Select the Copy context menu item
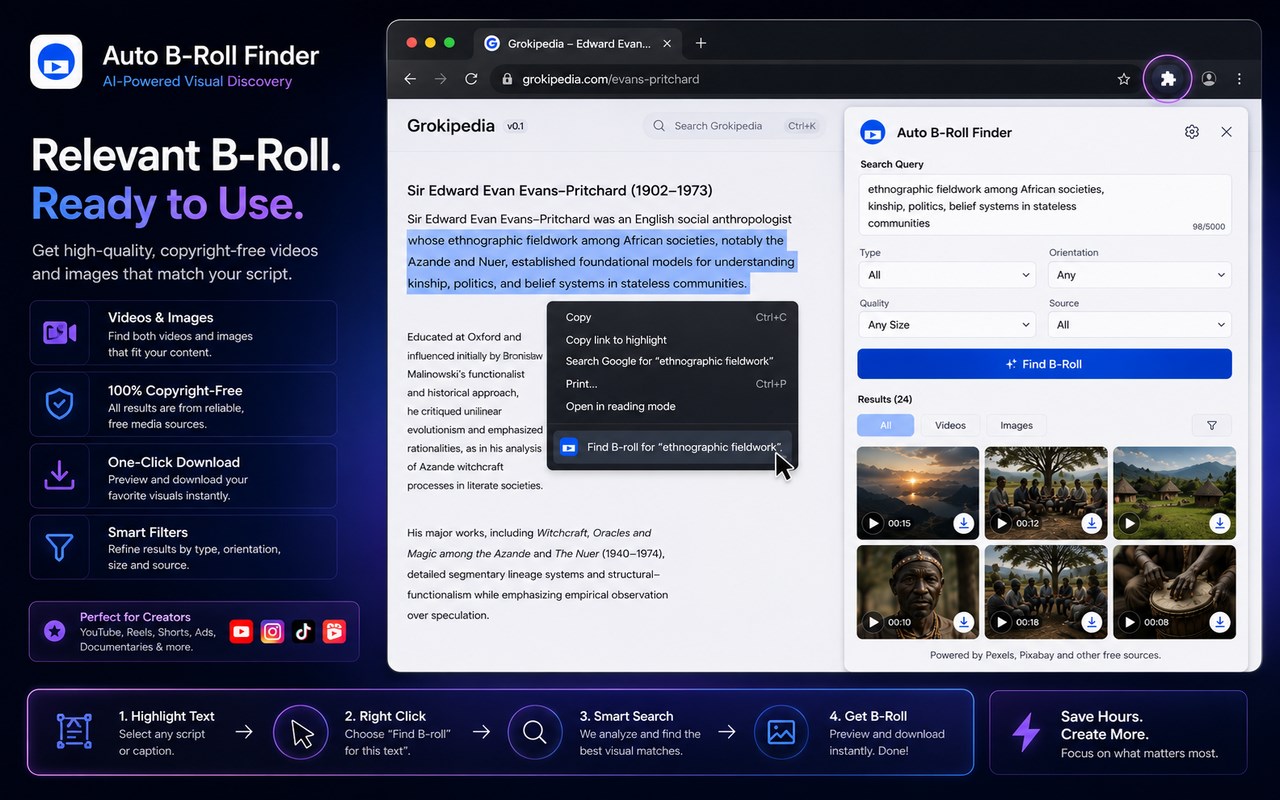1280x800 pixels. [x=672, y=317]
